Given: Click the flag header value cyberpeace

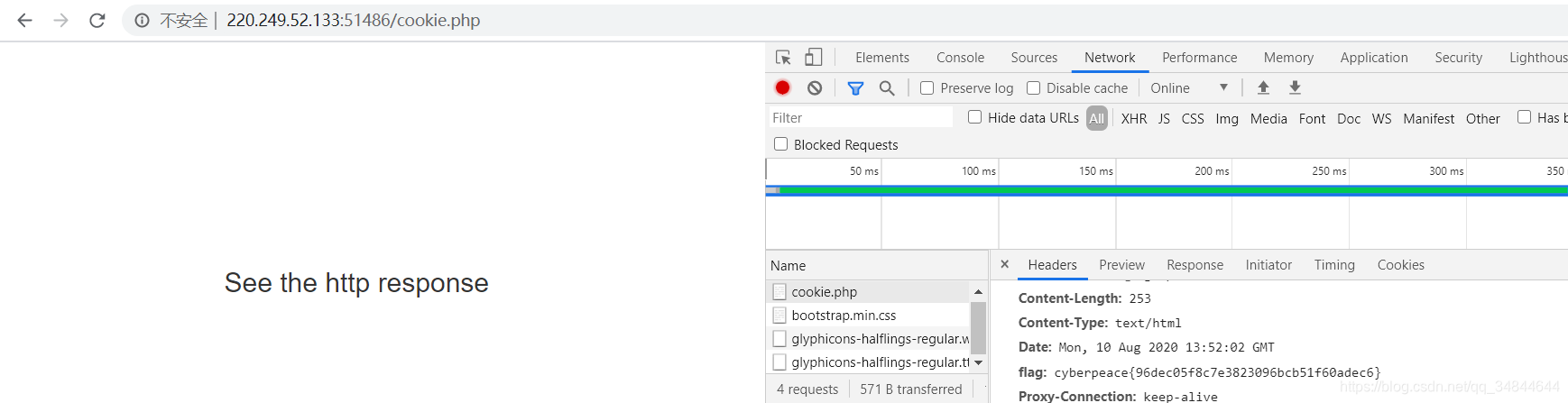Looking at the screenshot, I should [x=1217, y=372].
